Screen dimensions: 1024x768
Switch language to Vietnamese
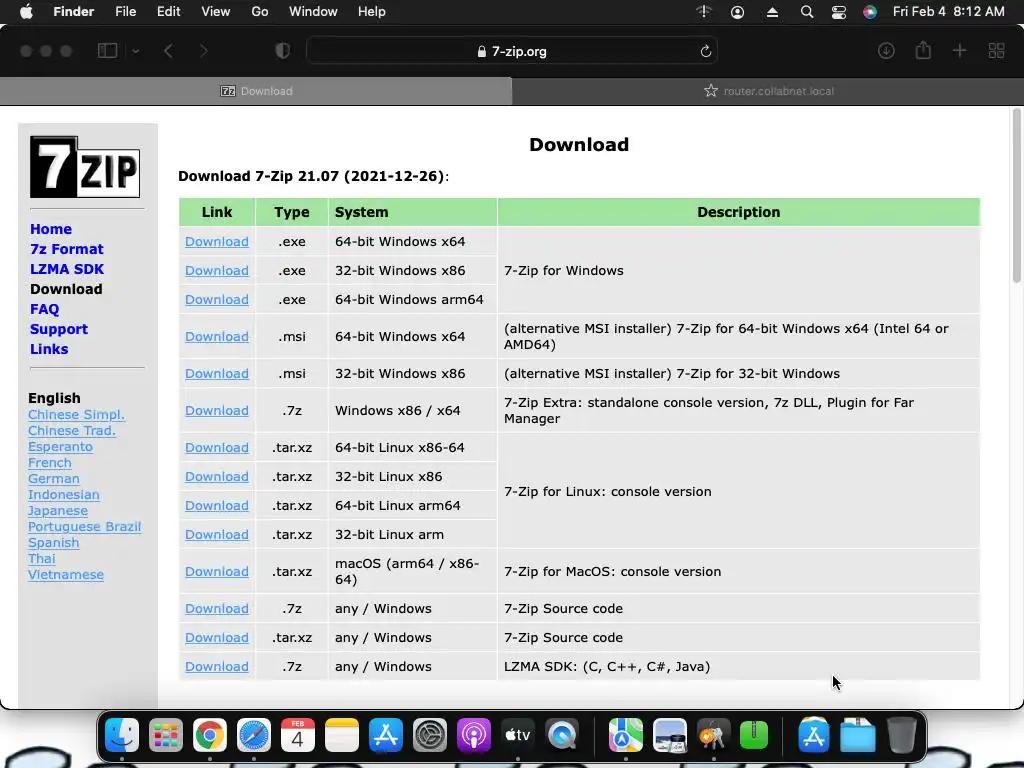[x=66, y=575]
